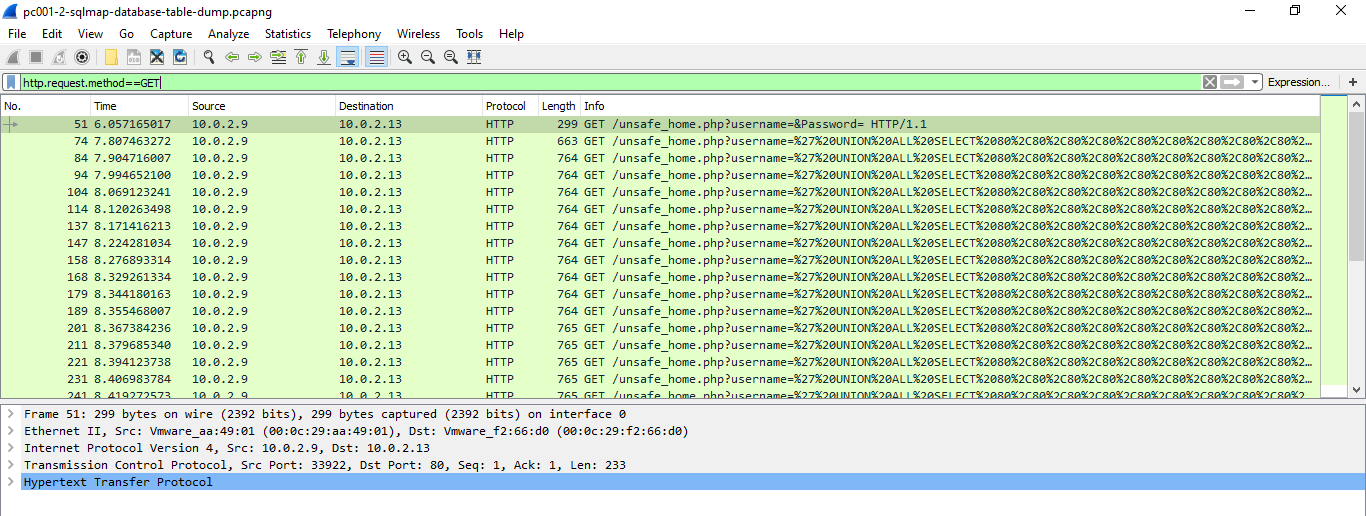Open the Statistics menu

click(x=288, y=34)
